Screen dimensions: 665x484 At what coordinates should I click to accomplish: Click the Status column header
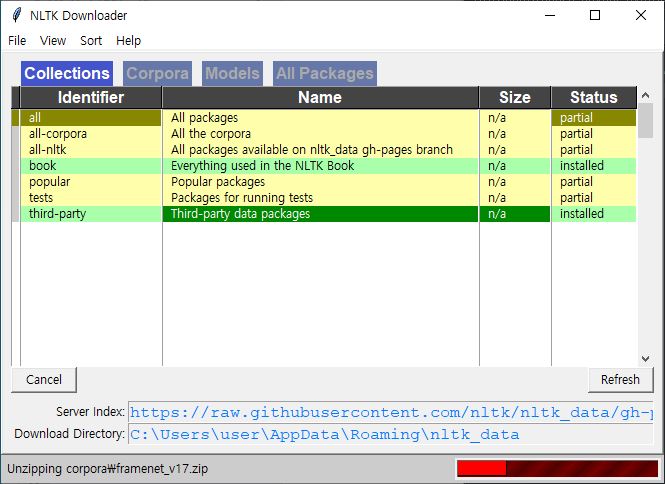594,97
